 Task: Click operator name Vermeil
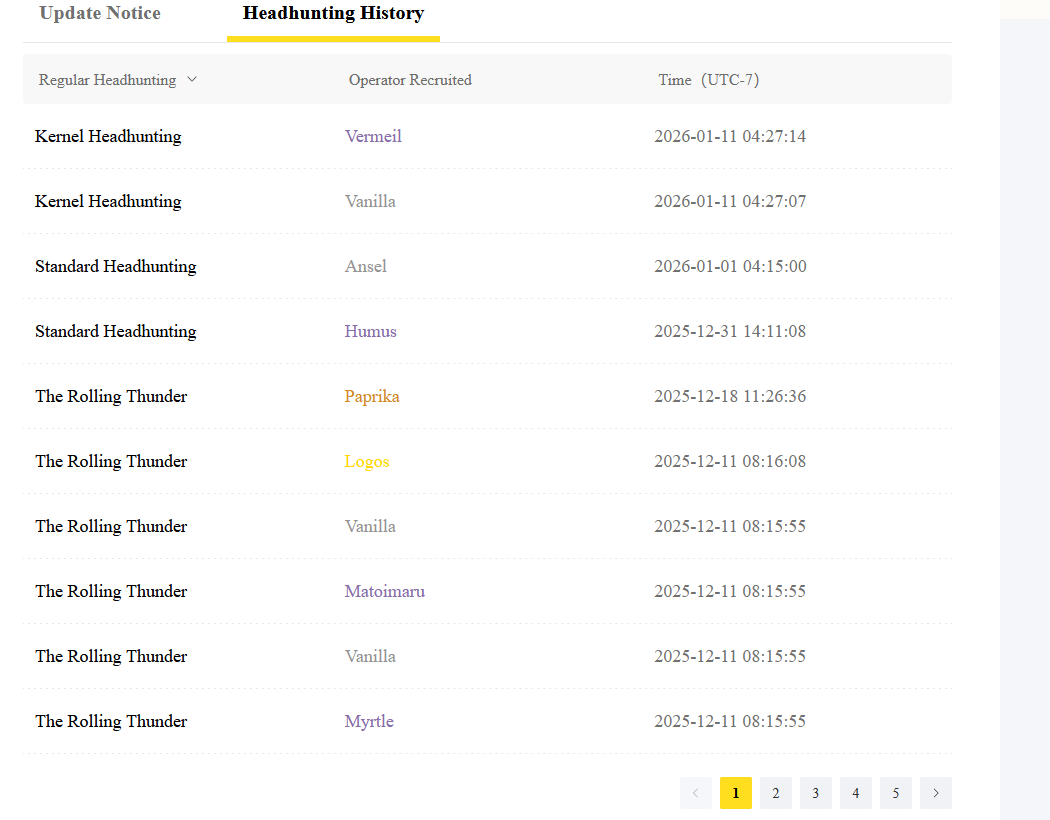point(373,136)
